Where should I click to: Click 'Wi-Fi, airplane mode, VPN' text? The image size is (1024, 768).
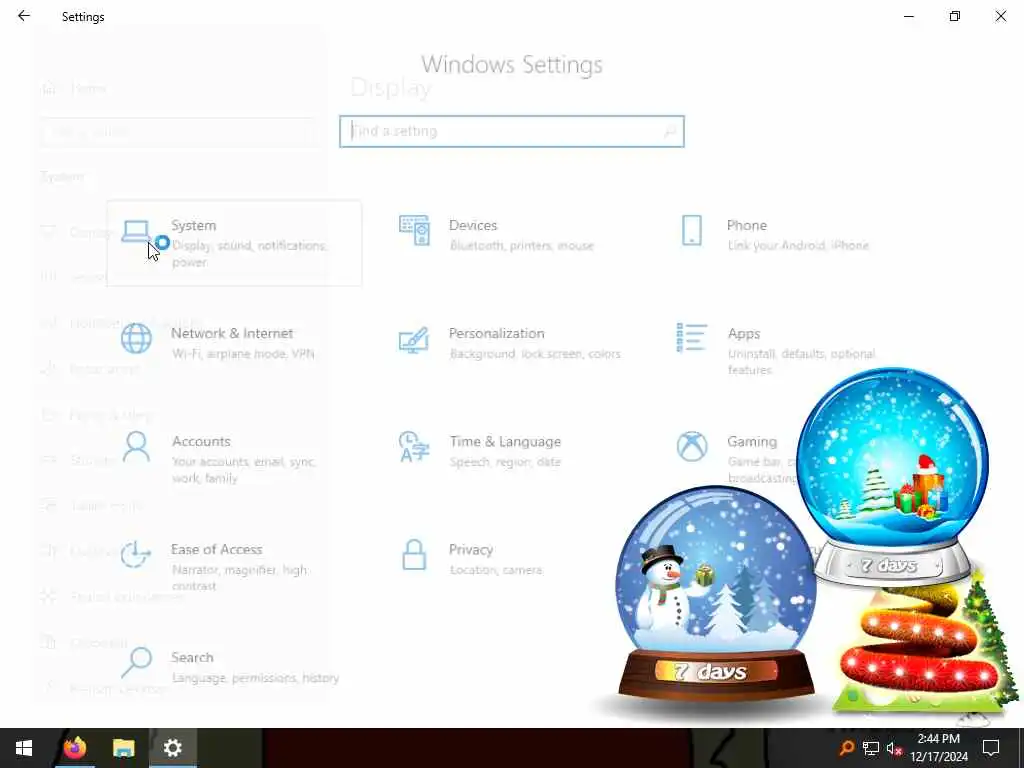[243, 354]
